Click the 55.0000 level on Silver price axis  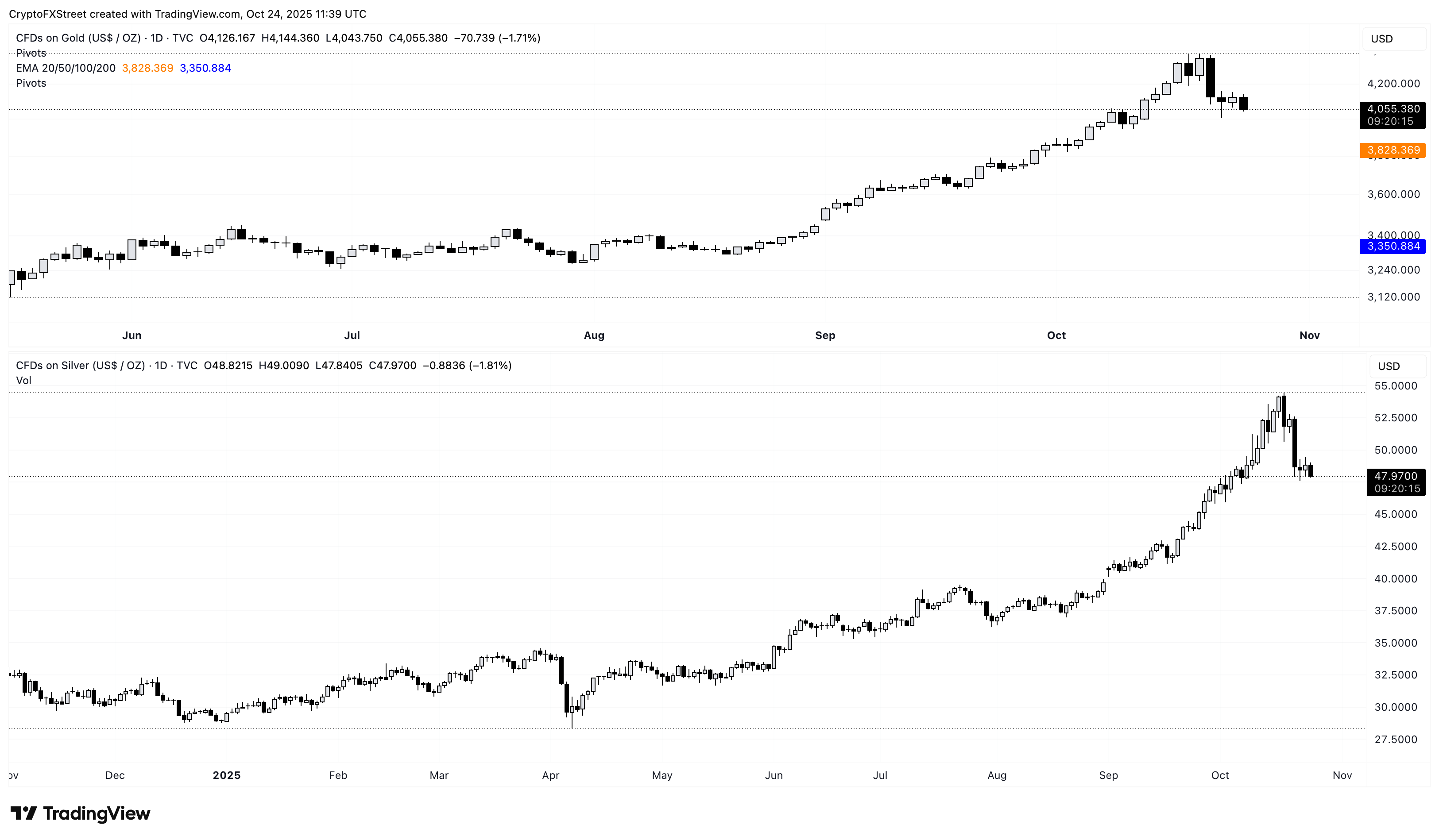(1395, 386)
